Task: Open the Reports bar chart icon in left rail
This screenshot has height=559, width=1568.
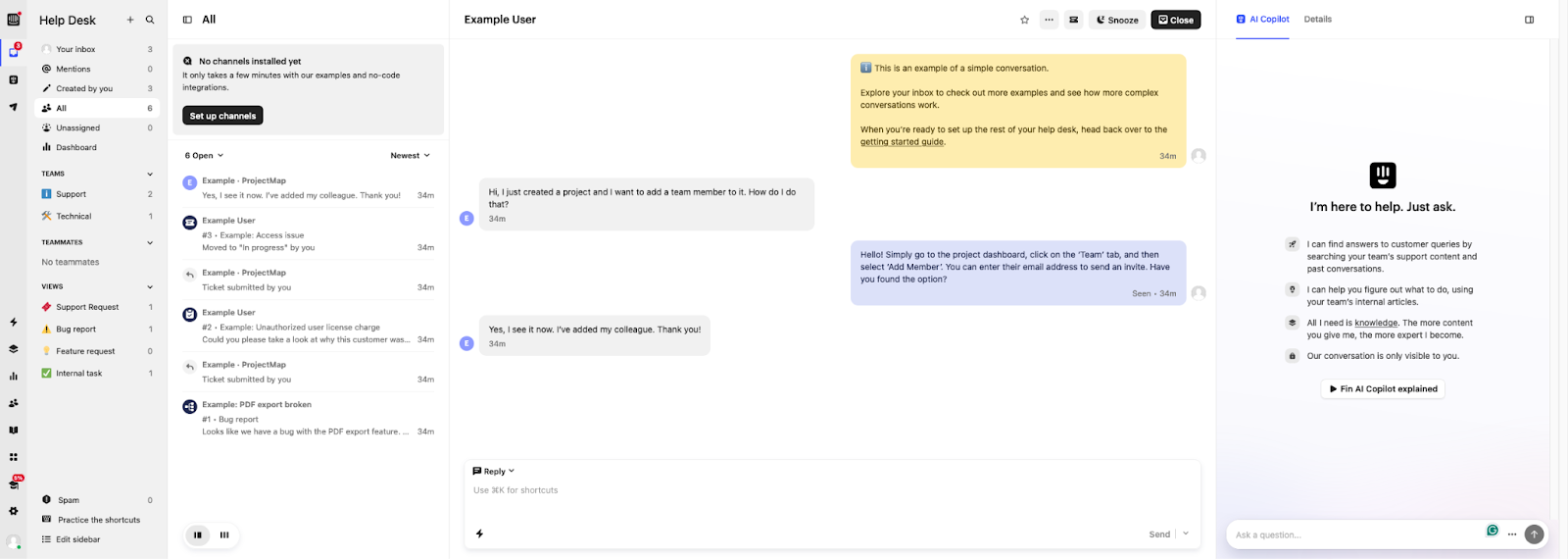Action: click(x=14, y=376)
